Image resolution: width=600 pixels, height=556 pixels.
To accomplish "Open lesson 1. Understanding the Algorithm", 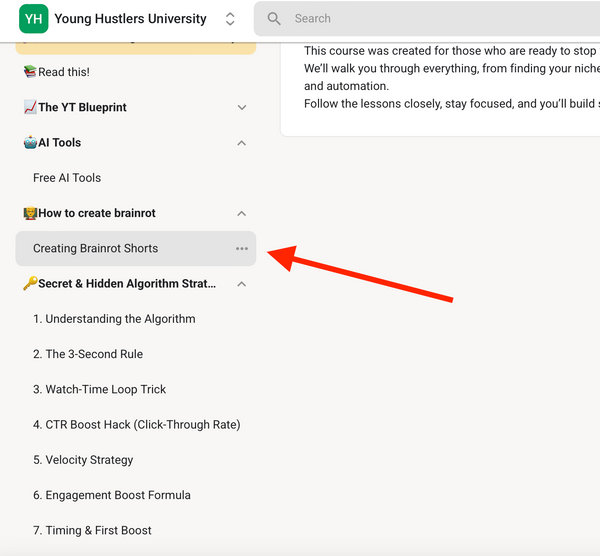I will 114,319.
